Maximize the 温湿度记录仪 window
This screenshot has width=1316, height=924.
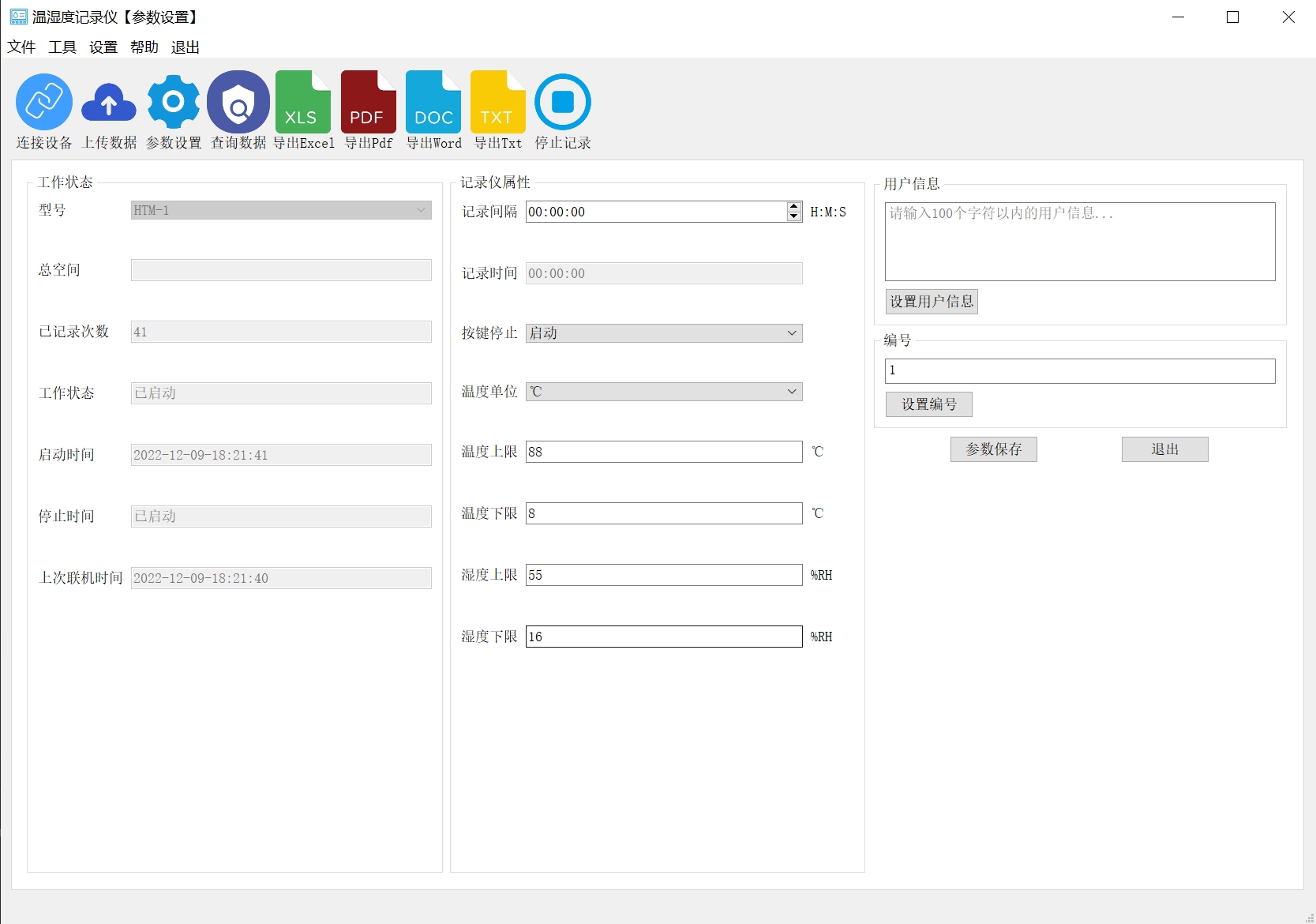tap(1233, 17)
